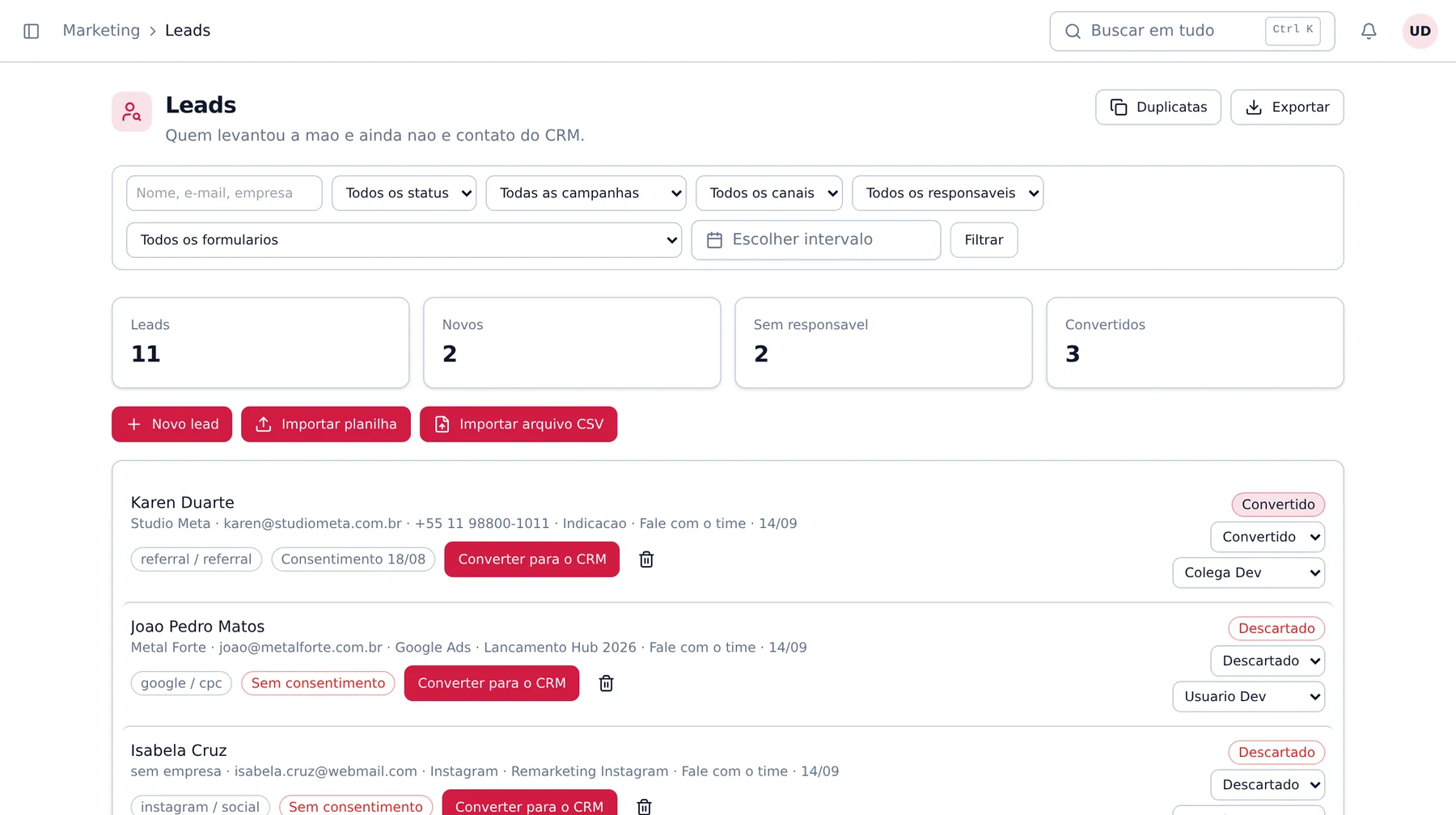Go to the Marketing breadcrumb

coord(101,31)
